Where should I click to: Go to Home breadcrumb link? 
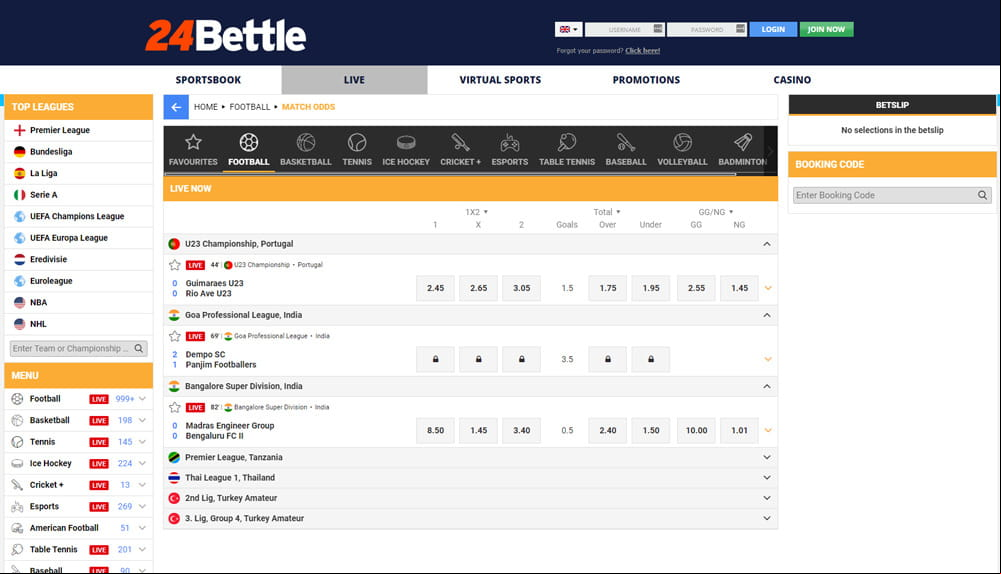click(206, 107)
